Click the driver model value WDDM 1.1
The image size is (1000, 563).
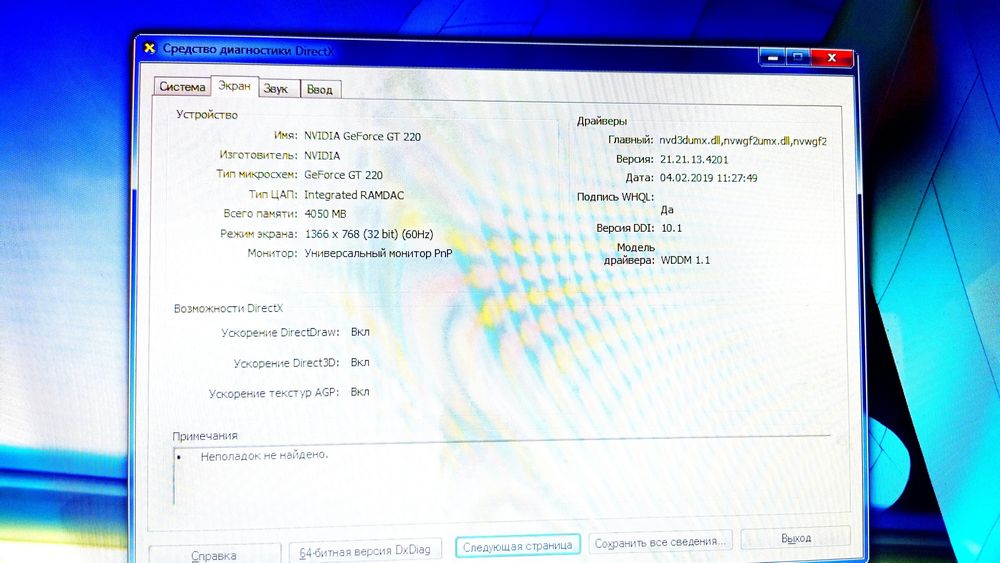[x=686, y=260]
